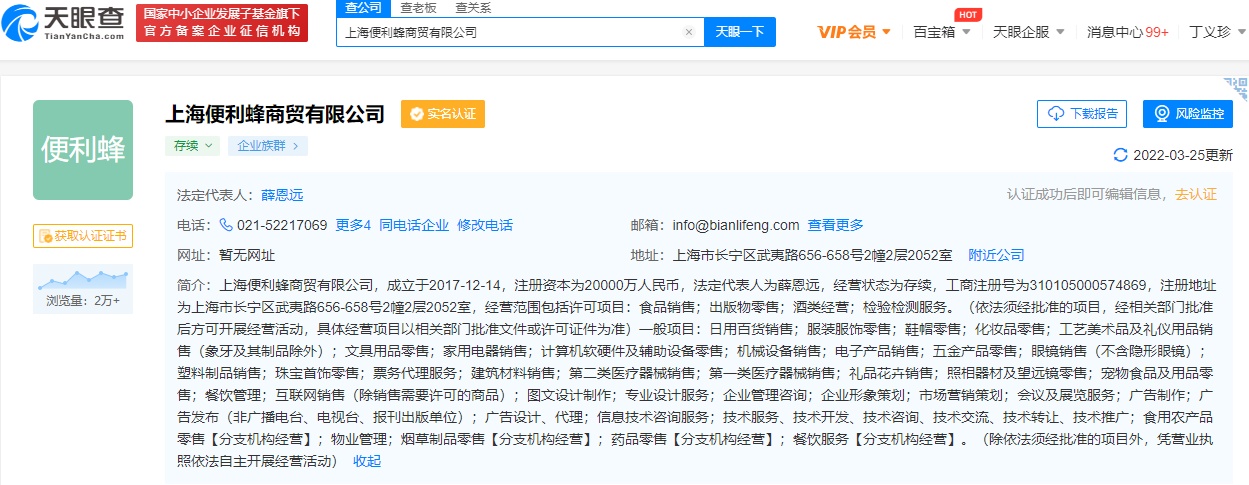Open the 丁义珍 user account menu

1215,32
